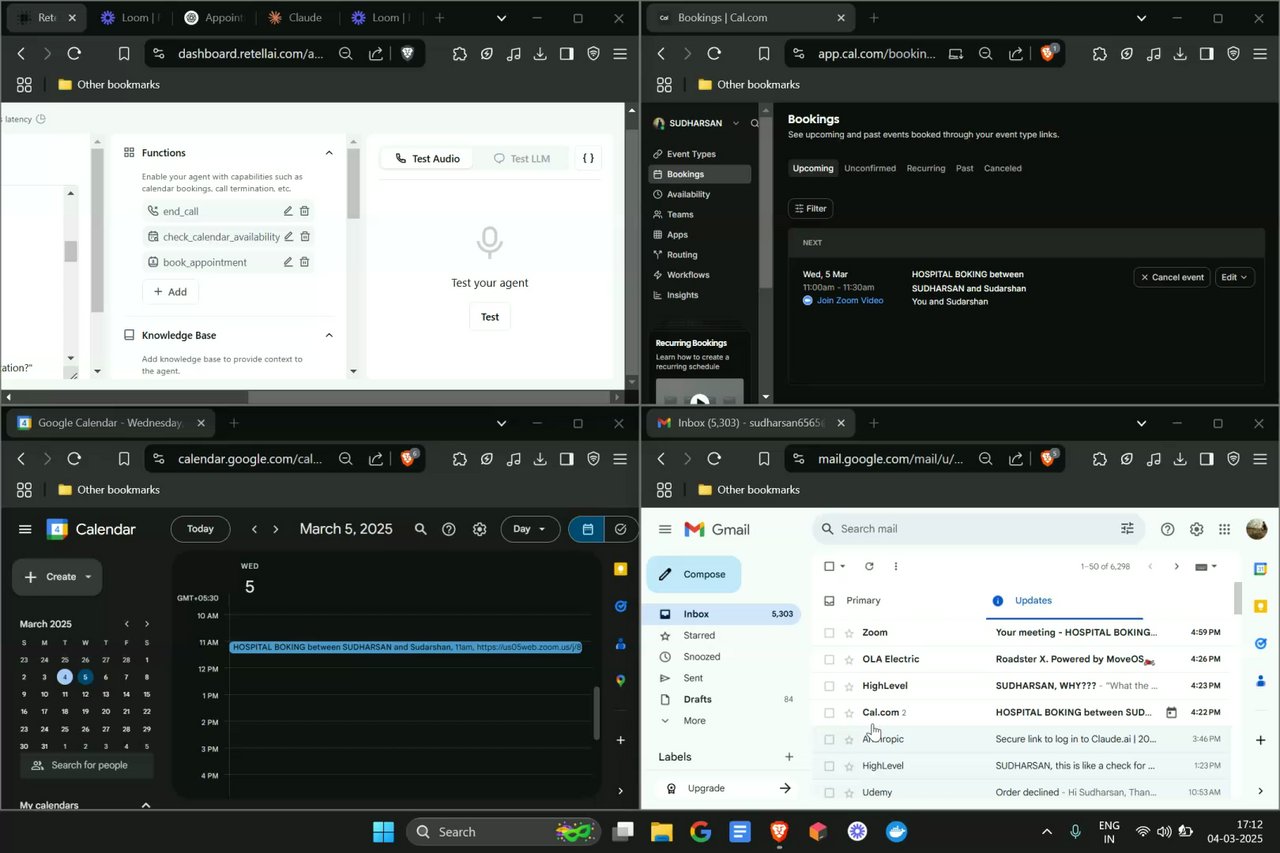This screenshot has width=1280, height=853.
Task: Collapse the Functions section in Retell
Action: (329, 153)
